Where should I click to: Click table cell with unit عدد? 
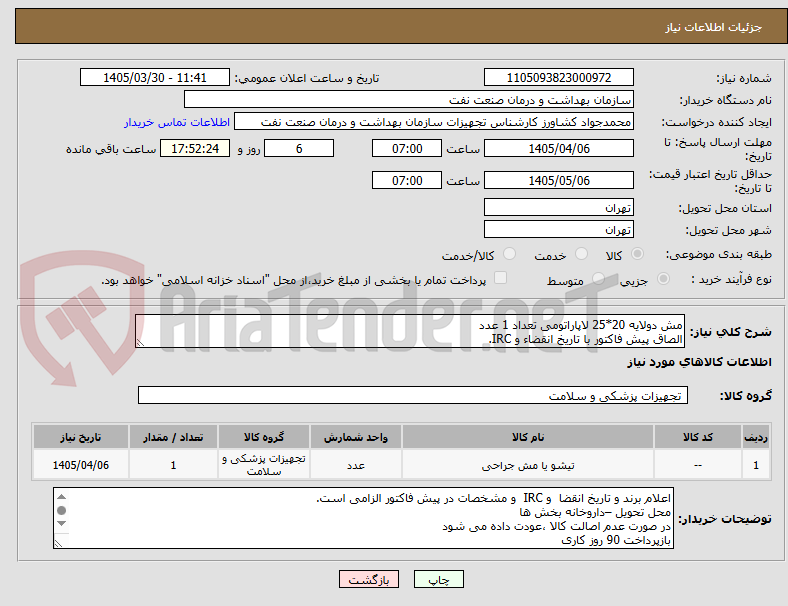click(355, 465)
